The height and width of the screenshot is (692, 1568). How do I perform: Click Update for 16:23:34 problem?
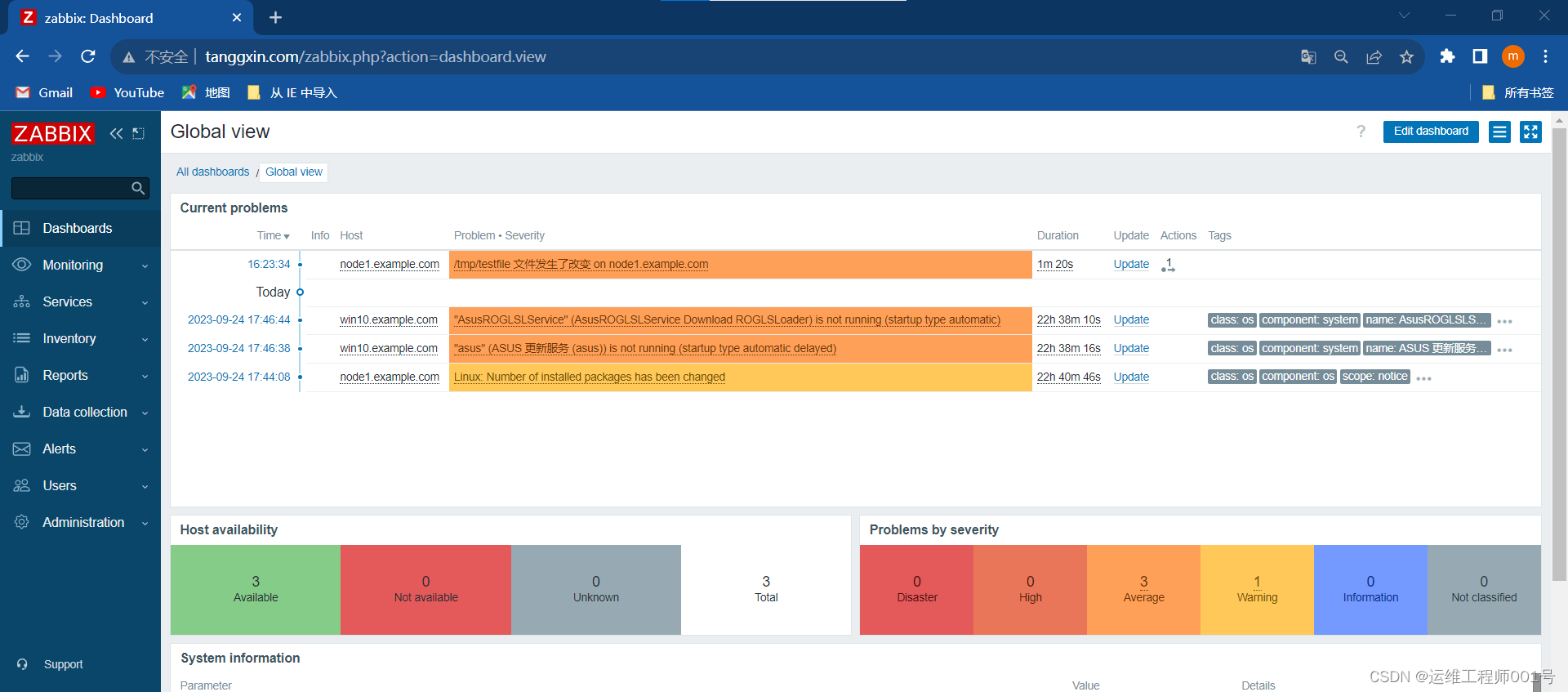pyautogui.click(x=1131, y=264)
